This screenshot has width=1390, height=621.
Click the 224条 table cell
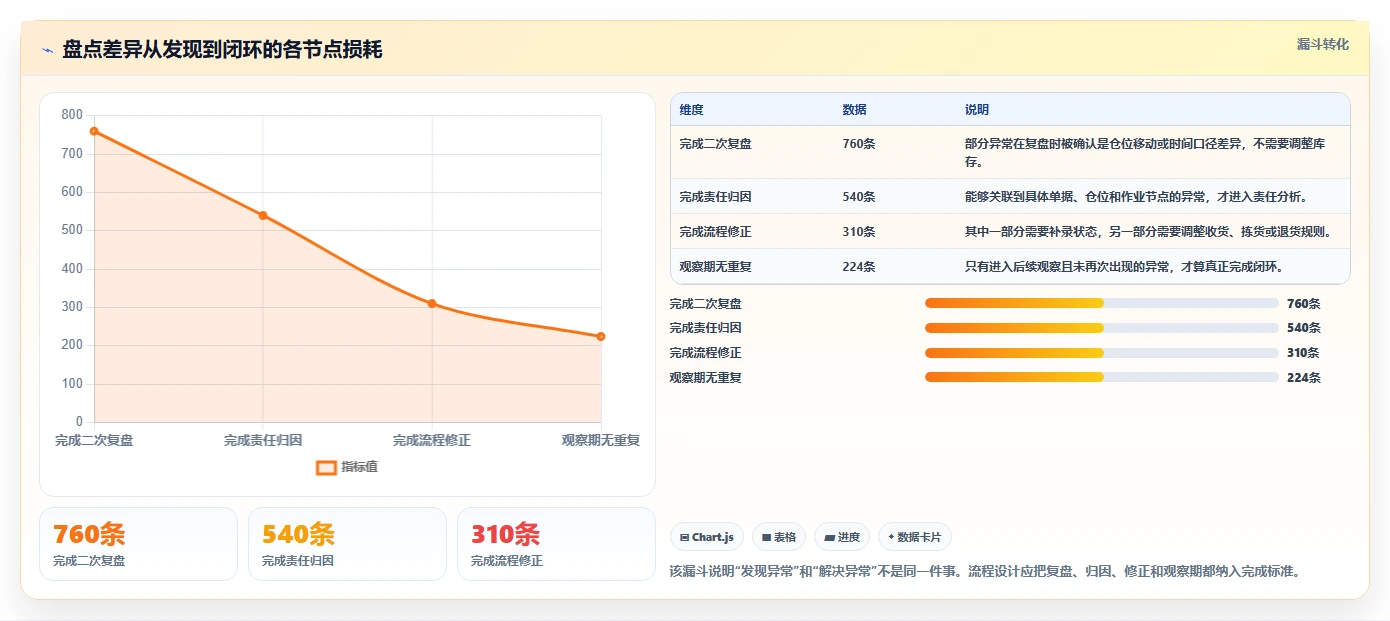(858, 267)
